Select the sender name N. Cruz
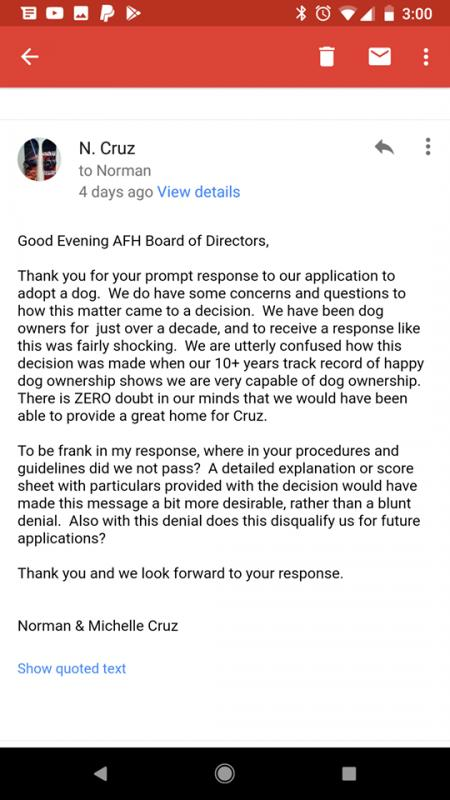The height and width of the screenshot is (800, 450). point(107,148)
